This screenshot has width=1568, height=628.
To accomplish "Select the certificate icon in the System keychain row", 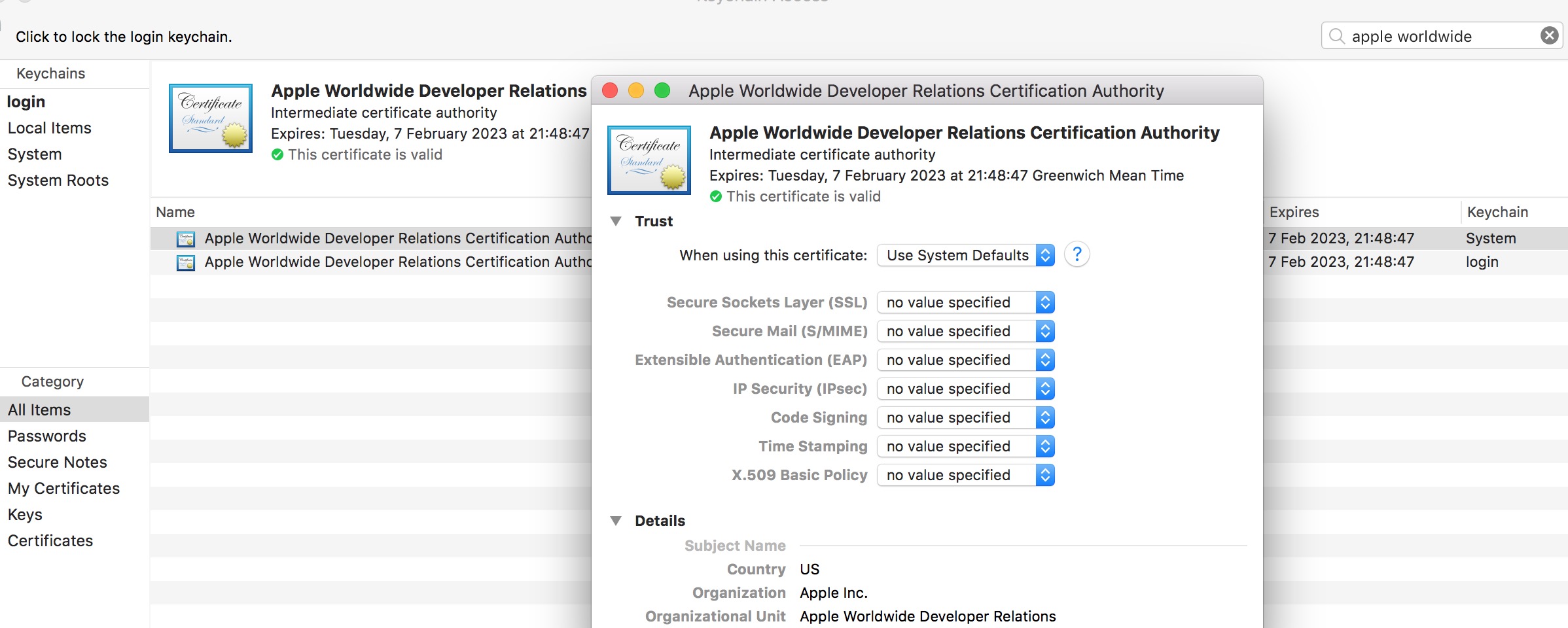I will coord(186,239).
